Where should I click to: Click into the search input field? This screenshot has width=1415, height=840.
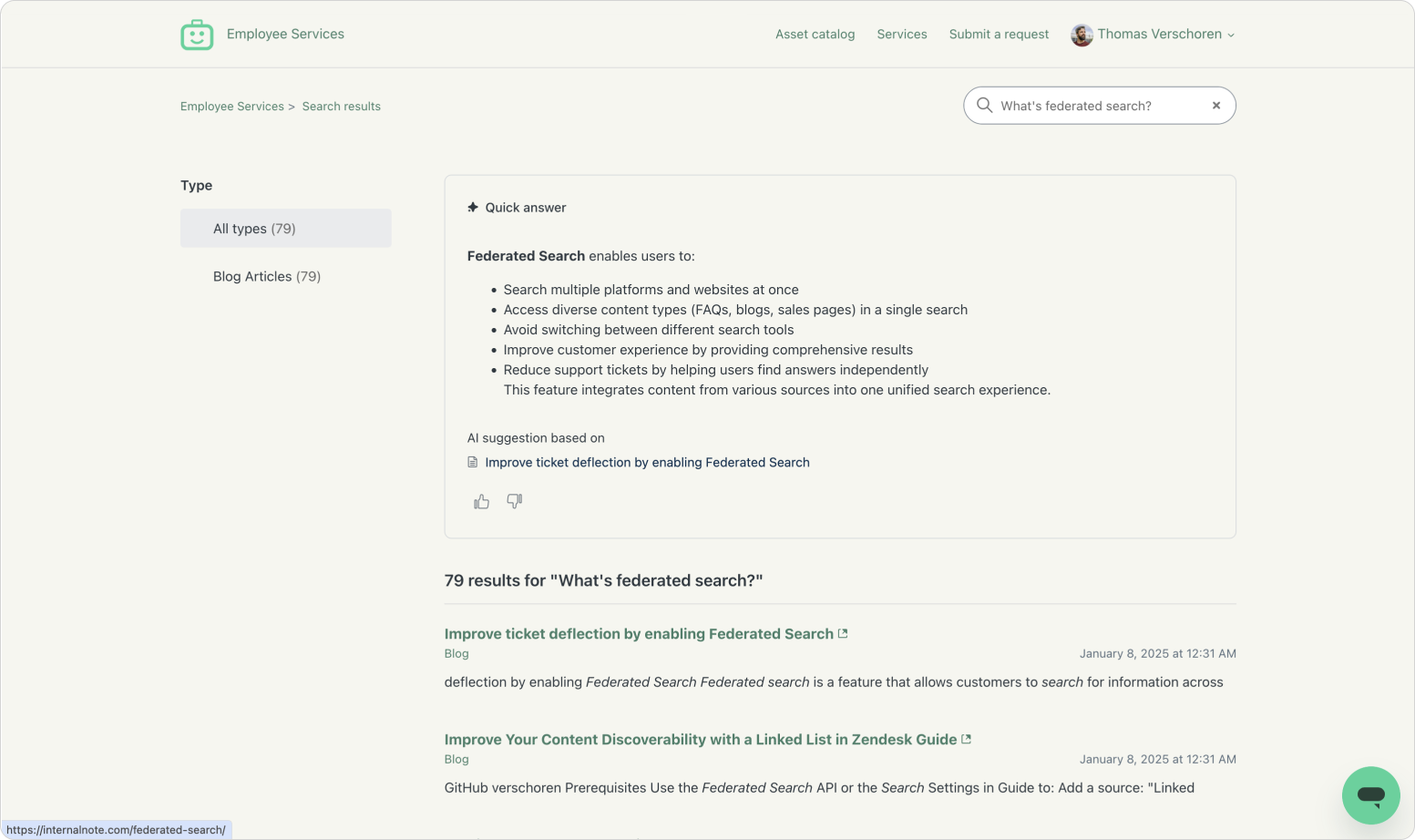(x=1098, y=106)
